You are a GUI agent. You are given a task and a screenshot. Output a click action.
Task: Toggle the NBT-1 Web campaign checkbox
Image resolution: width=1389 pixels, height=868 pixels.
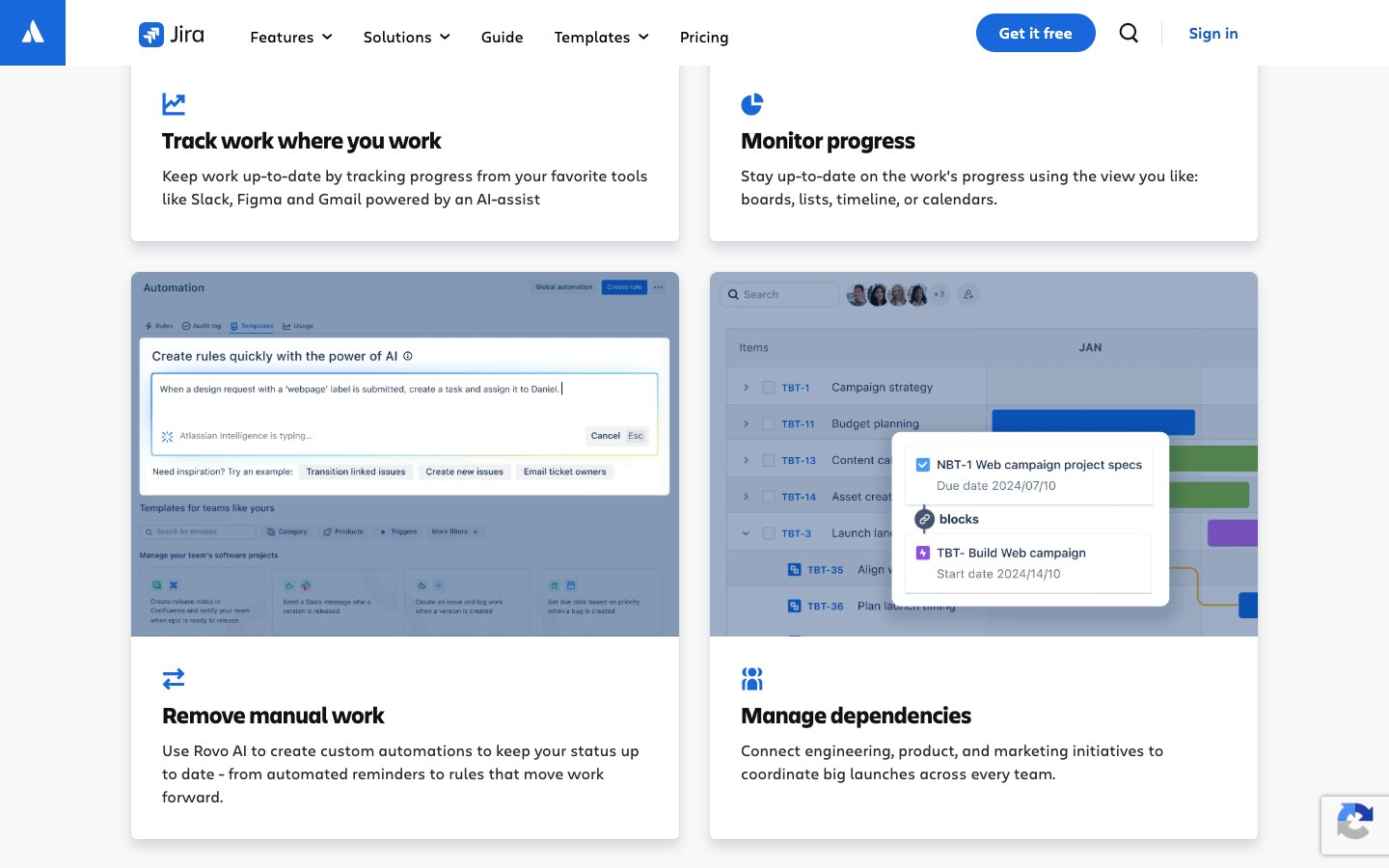(923, 465)
